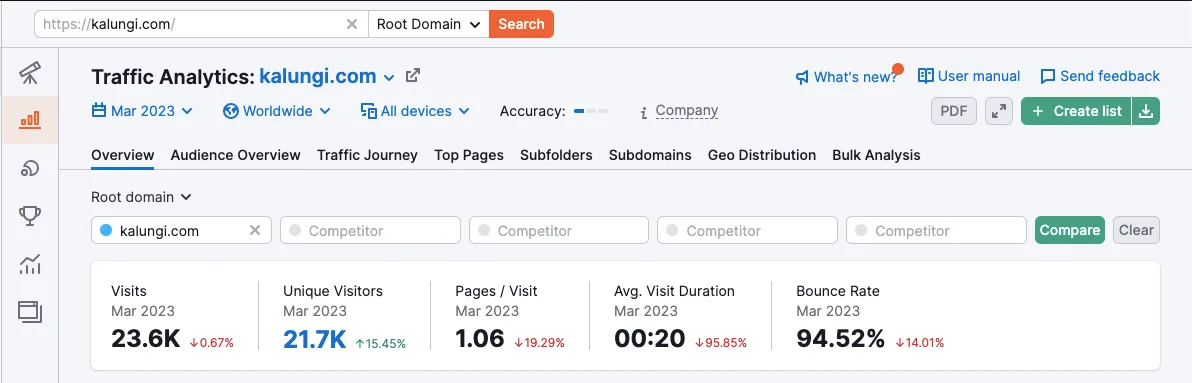Viewport: 1192px width, 383px height.
Task: Click the Unique Visitors value 21.7K
Action: 315,339
